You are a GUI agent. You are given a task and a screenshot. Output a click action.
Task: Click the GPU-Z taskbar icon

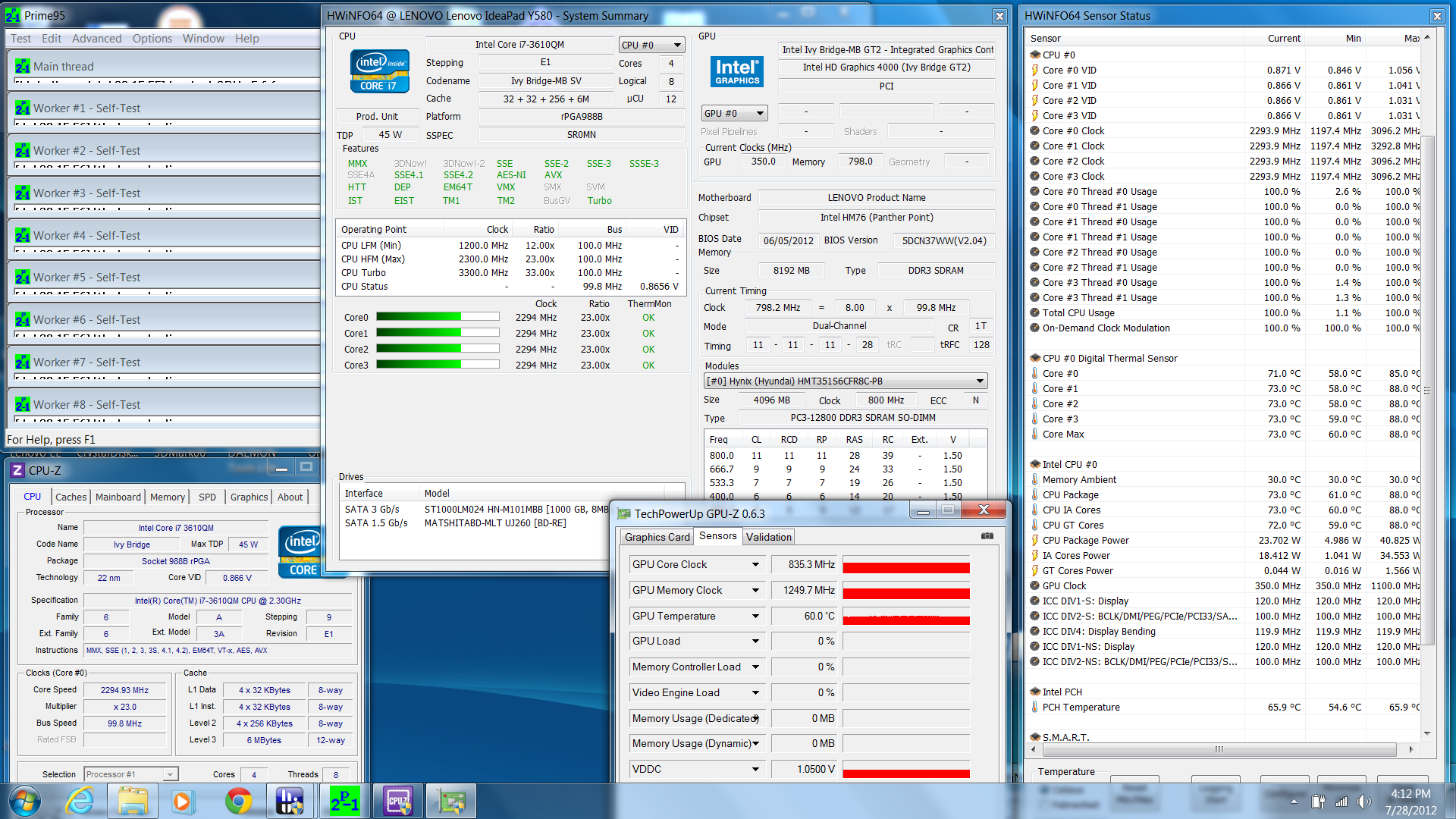coord(452,802)
